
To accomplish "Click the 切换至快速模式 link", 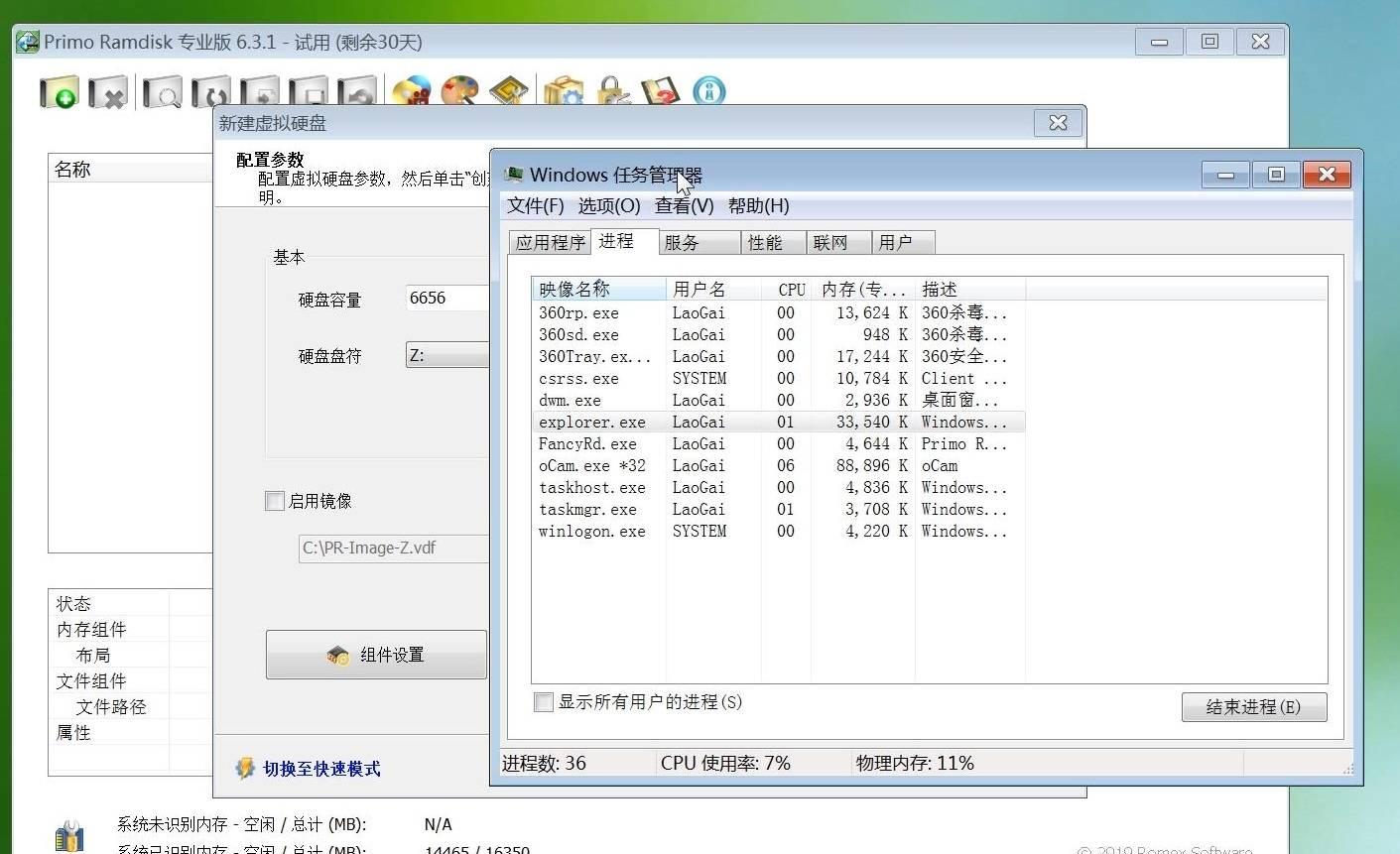I will click(x=321, y=769).
